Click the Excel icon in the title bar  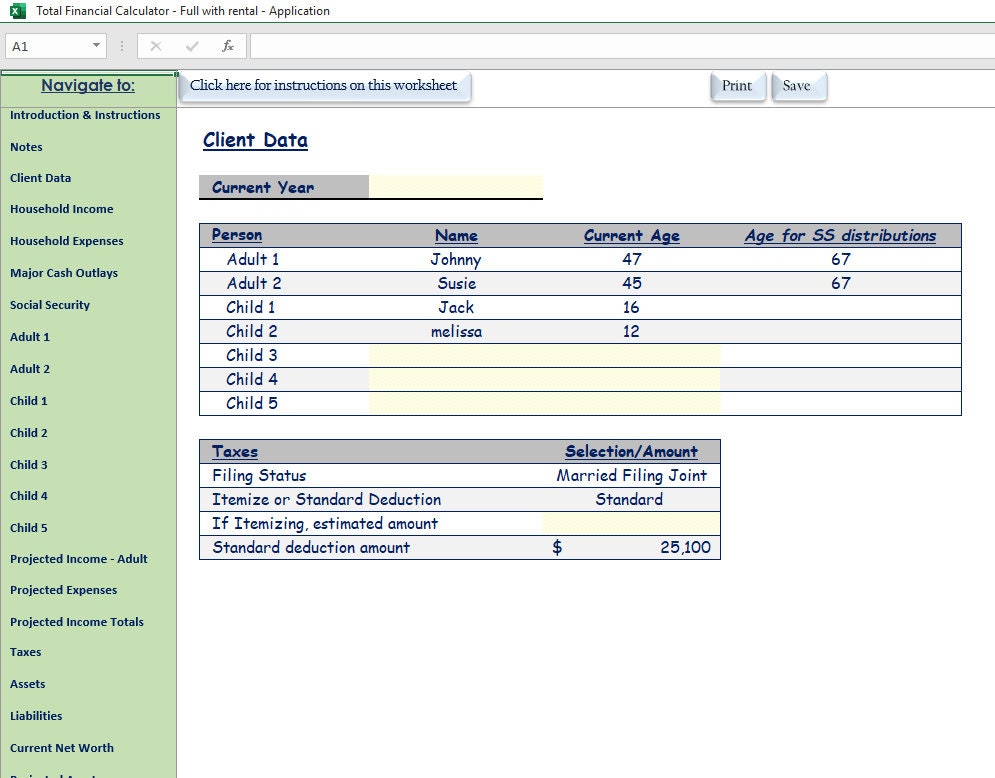[x=14, y=10]
